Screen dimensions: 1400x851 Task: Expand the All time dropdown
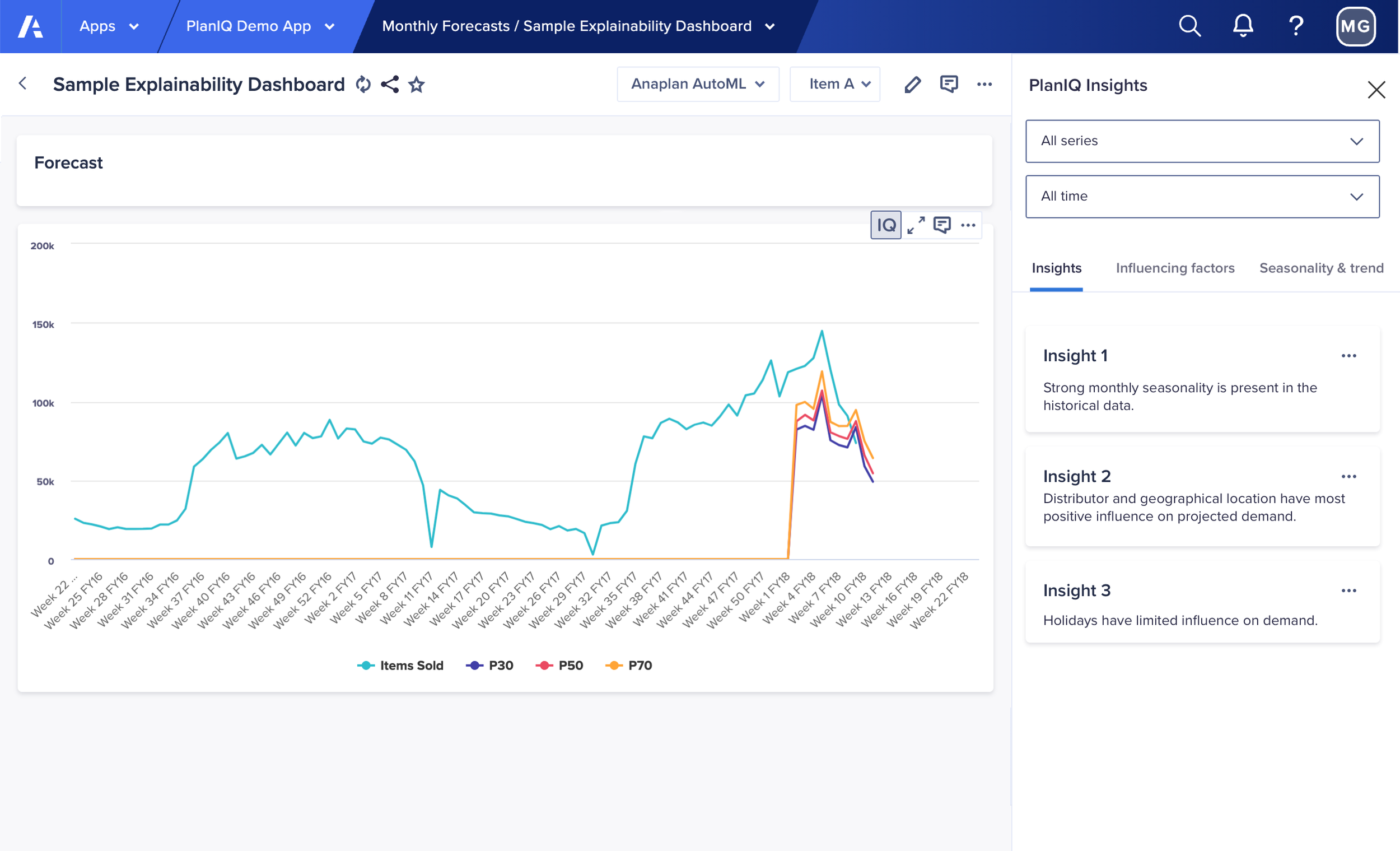pos(1202,196)
